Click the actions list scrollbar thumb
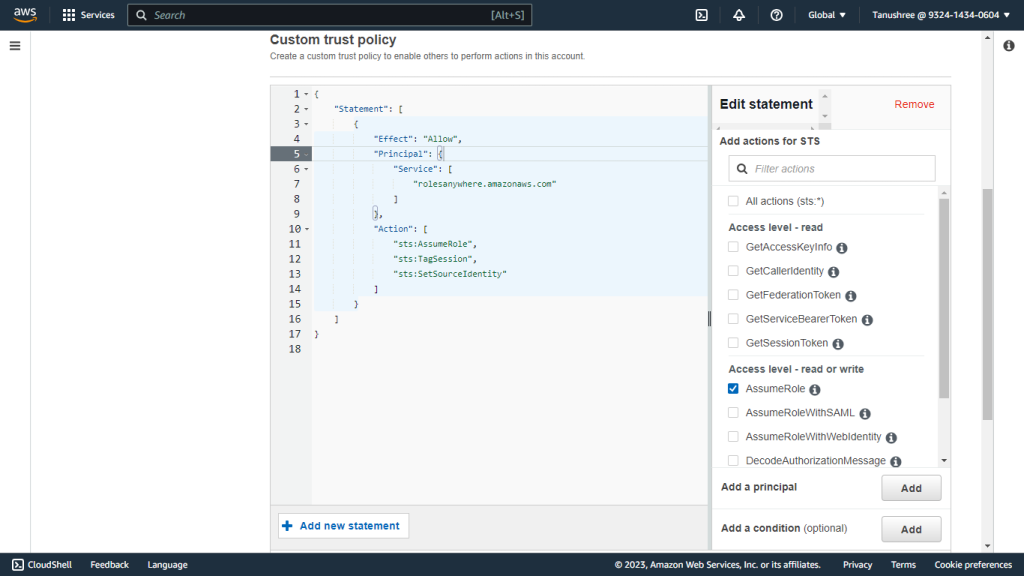Screen dimensions: 1024x576 coord(944,298)
